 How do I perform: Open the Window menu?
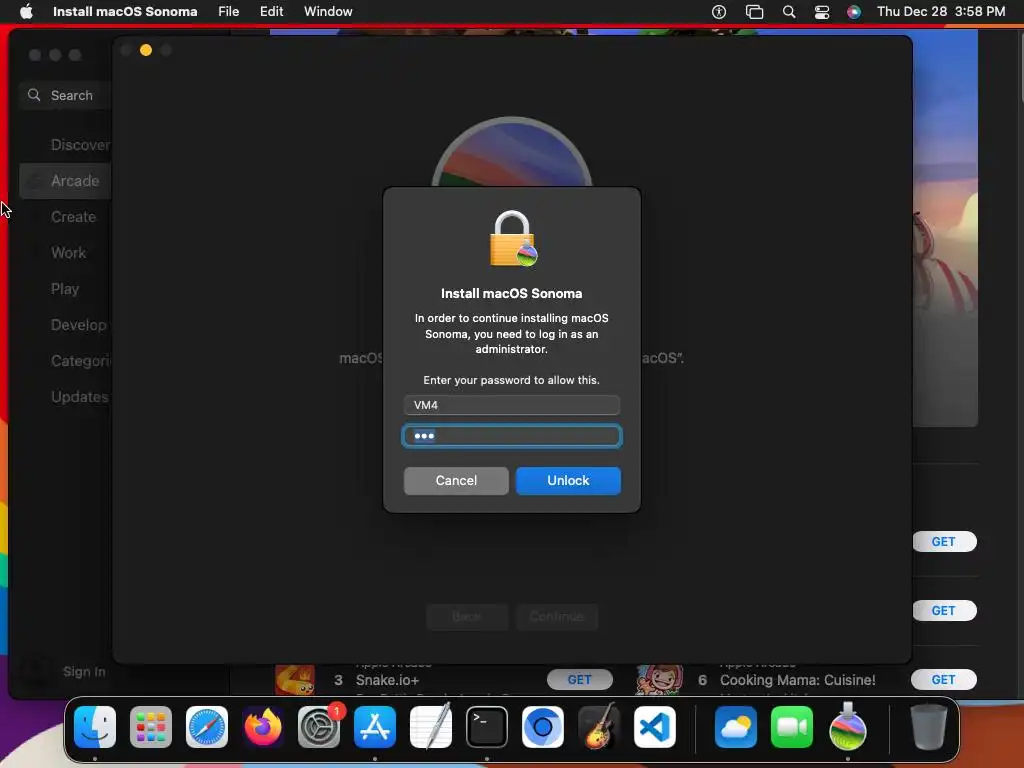328,11
